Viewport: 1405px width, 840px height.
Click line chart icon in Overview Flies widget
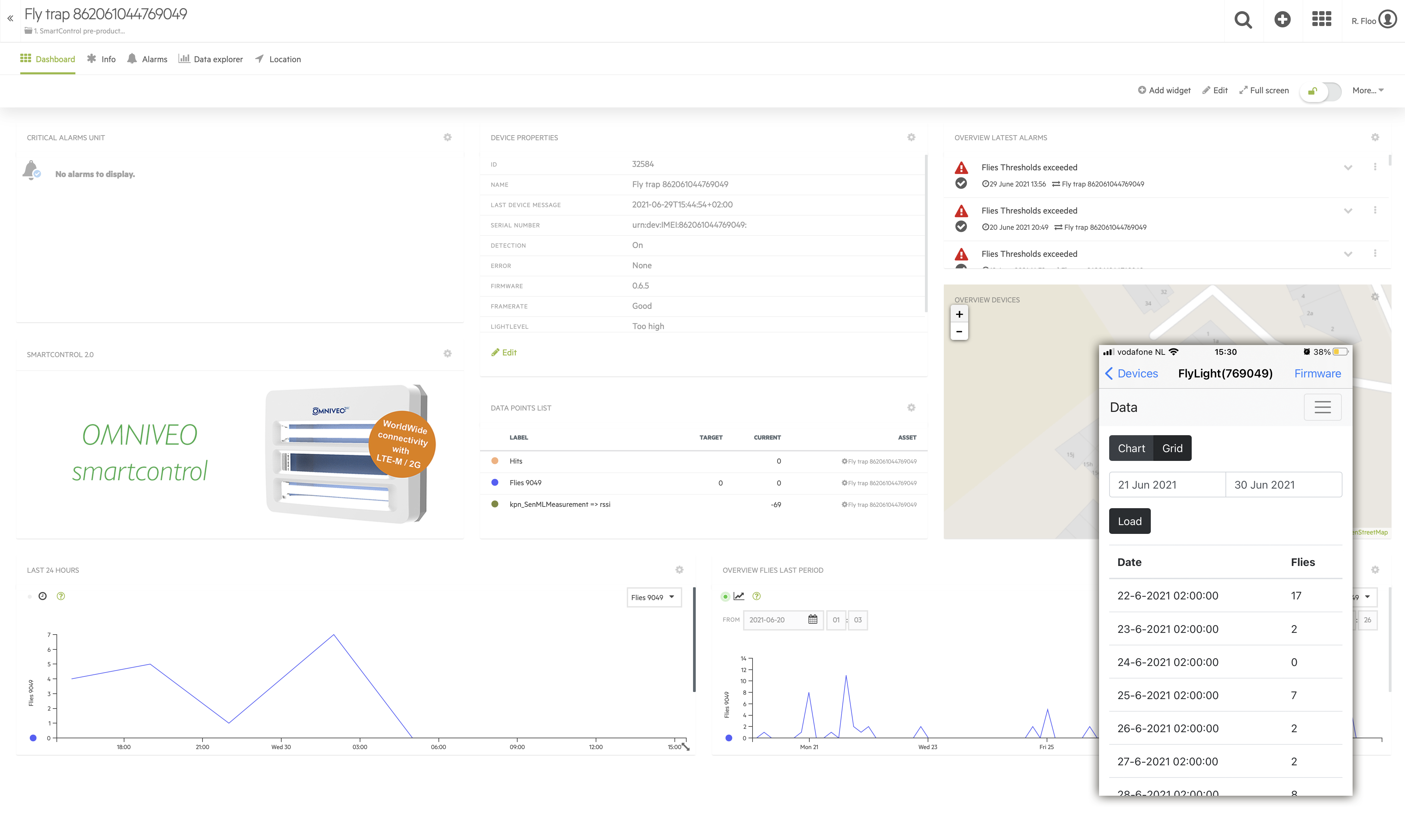(x=738, y=596)
